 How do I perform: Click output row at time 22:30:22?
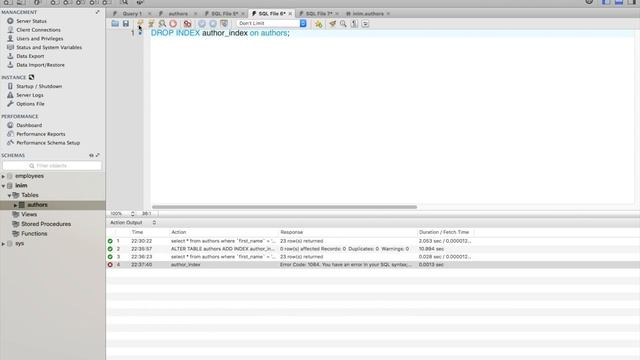372,241
